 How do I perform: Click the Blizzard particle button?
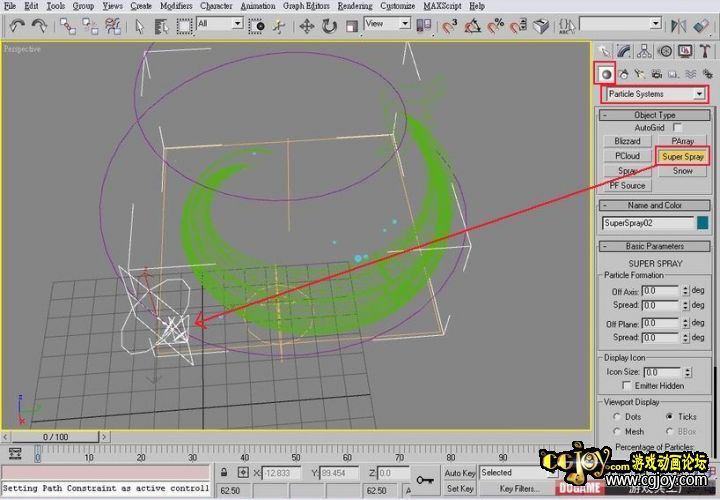tap(627, 141)
